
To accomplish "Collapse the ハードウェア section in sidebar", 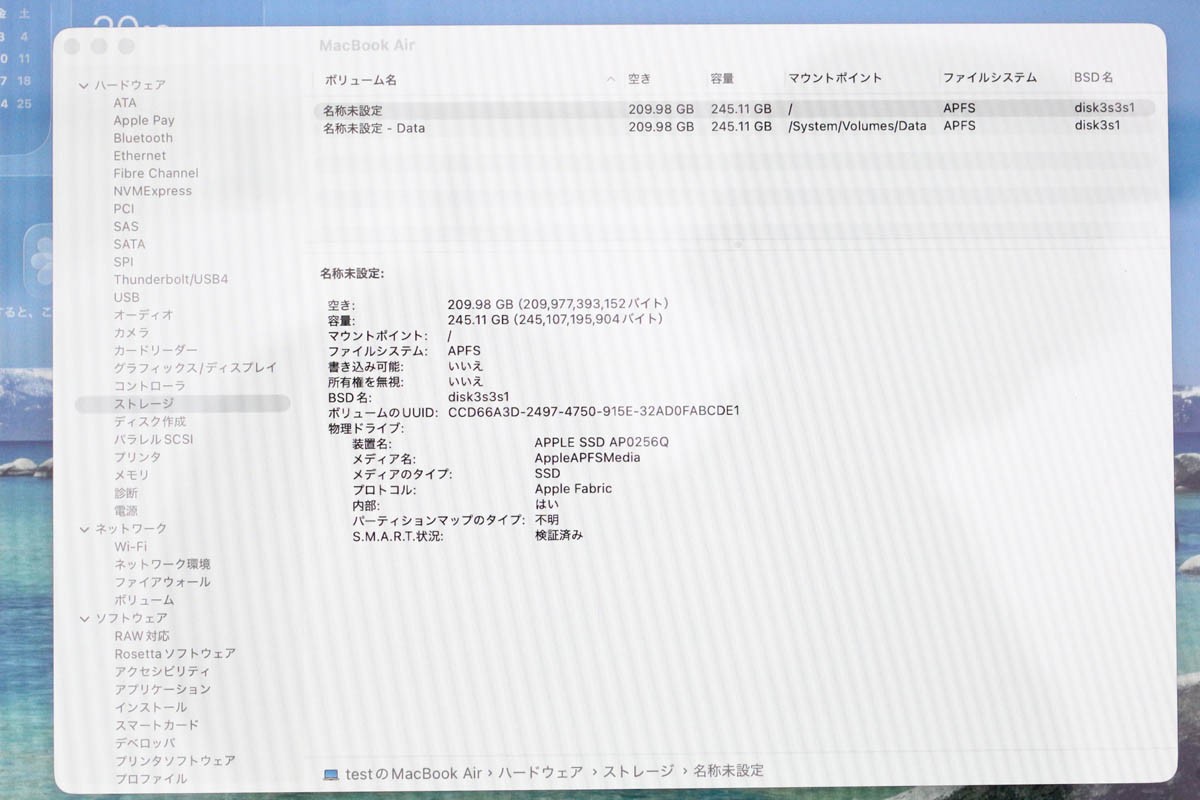I will tap(84, 86).
